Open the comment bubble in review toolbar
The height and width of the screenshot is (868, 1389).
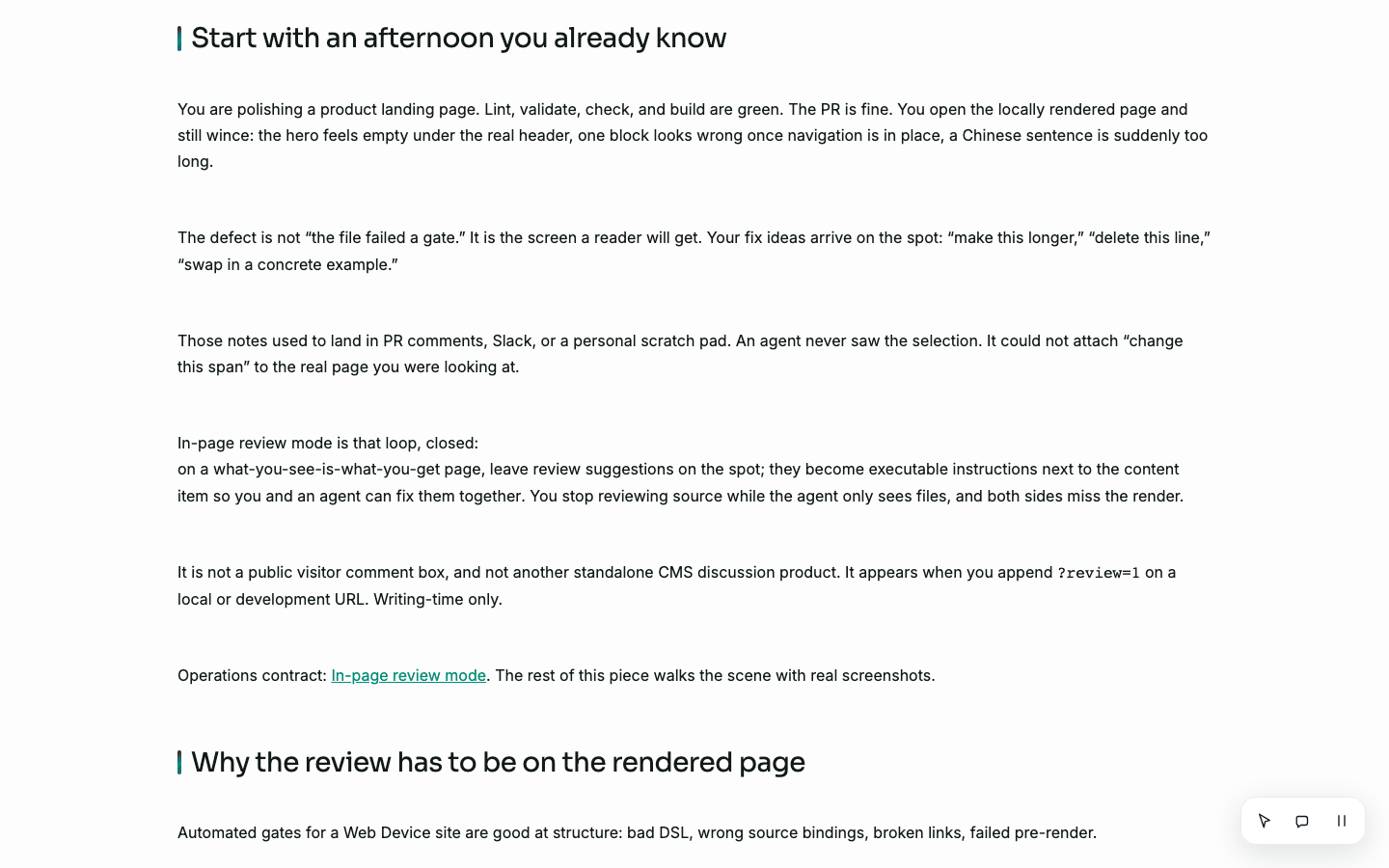pyautogui.click(x=1302, y=821)
